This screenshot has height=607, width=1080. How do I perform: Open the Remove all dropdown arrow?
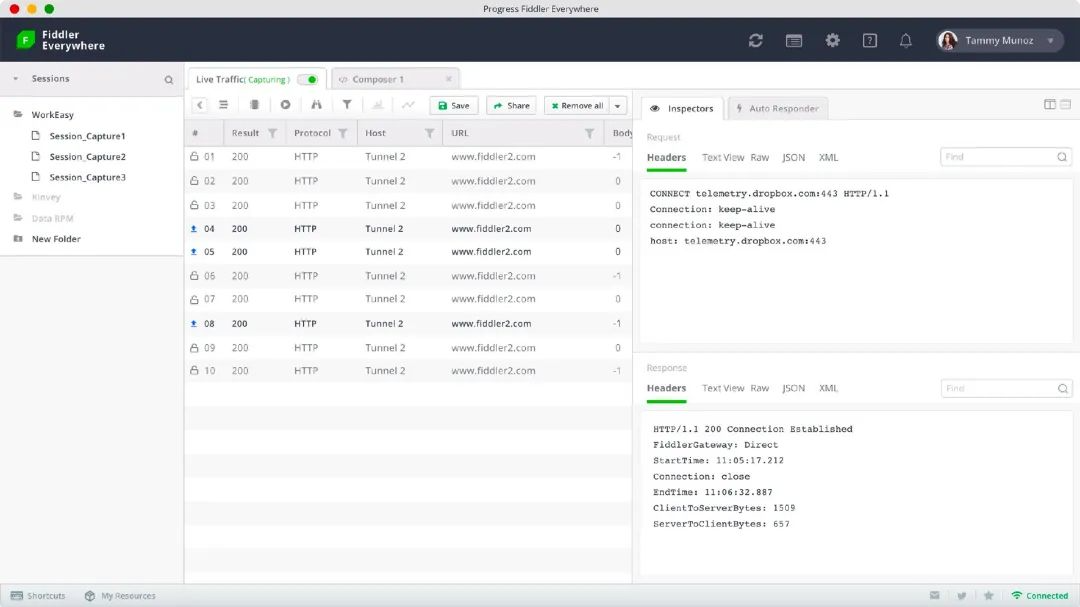pos(618,106)
